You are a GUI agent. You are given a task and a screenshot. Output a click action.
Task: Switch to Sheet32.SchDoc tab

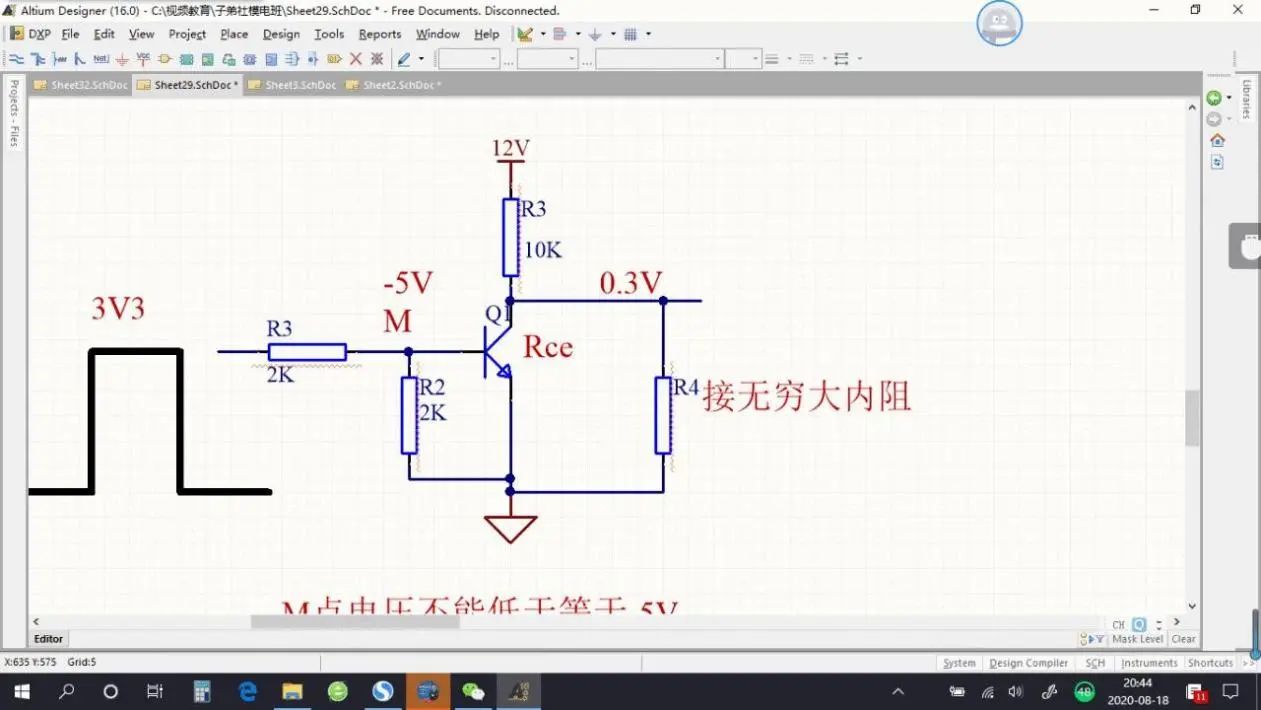(81, 85)
